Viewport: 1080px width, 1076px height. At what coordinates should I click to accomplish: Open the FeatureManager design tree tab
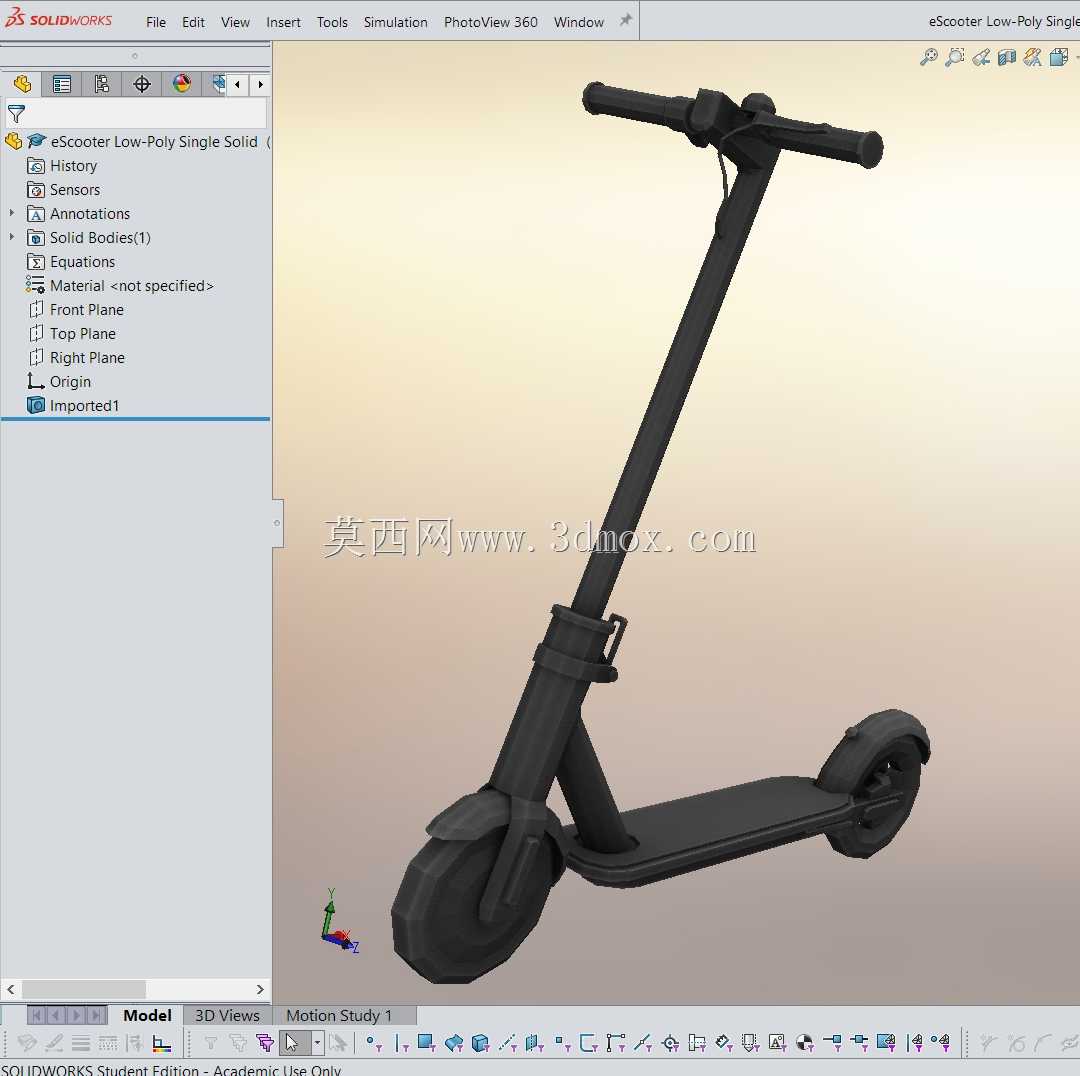pos(22,84)
